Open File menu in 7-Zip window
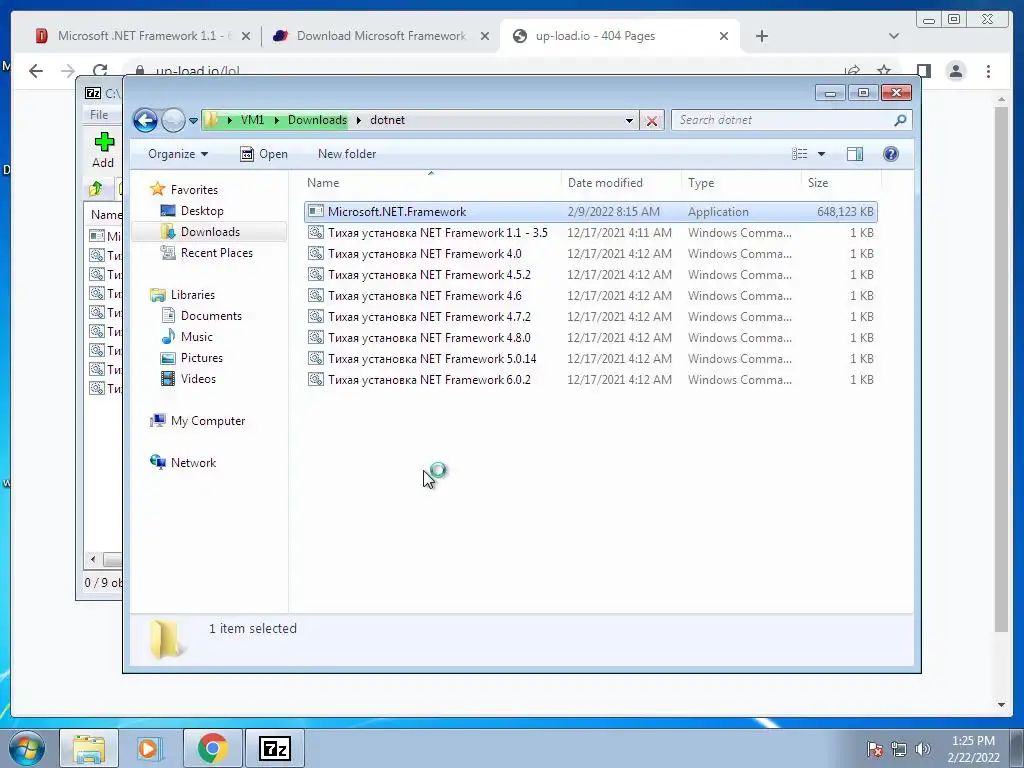The height and width of the screenshot is (768, 1024). (99, 115)
